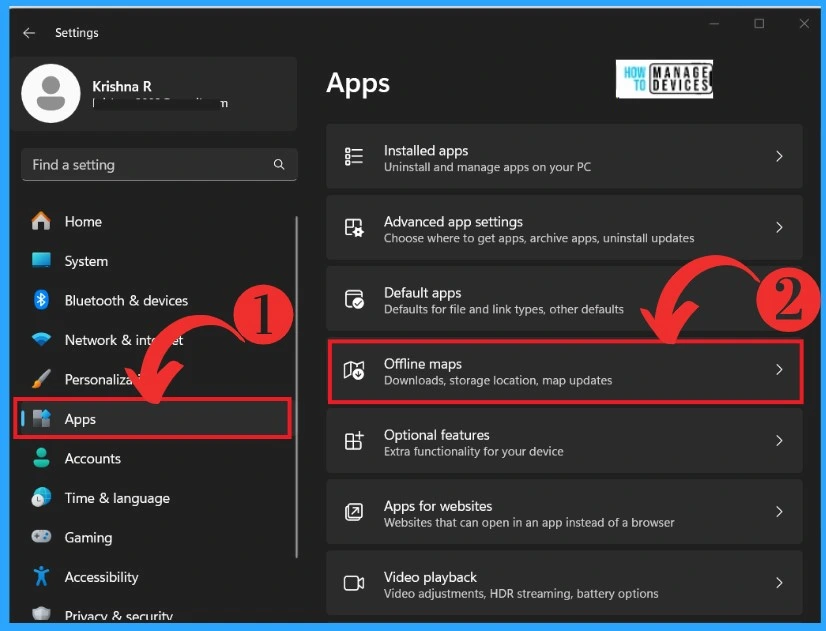Open Offline maps chevron arrow
The image size is (826, 631).
point(779,370)
